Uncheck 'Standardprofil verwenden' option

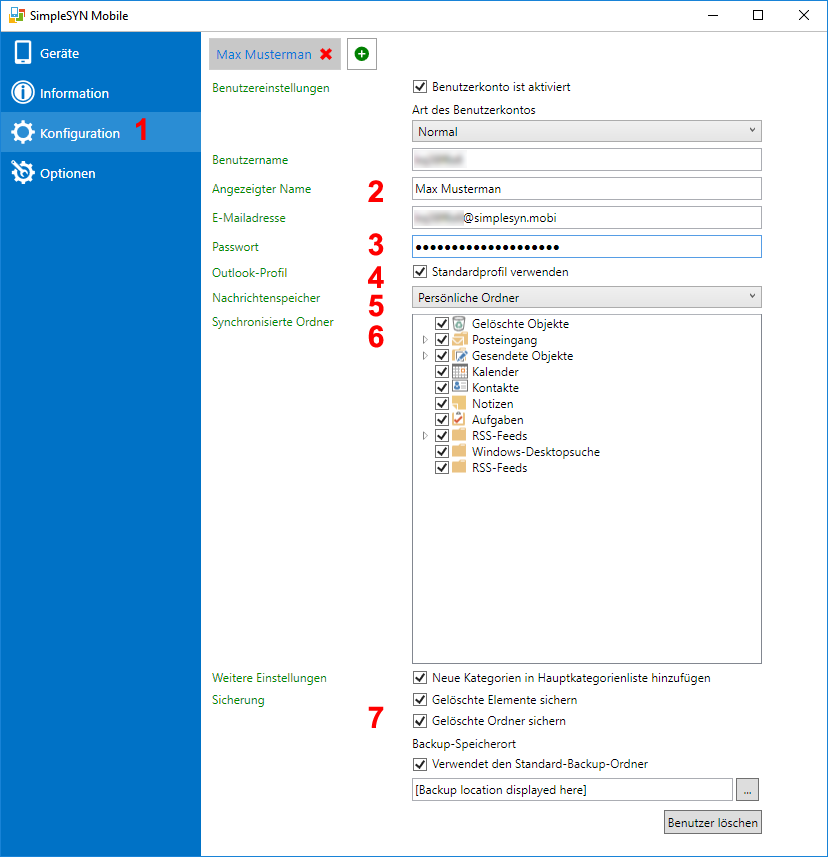pos(420,271)
